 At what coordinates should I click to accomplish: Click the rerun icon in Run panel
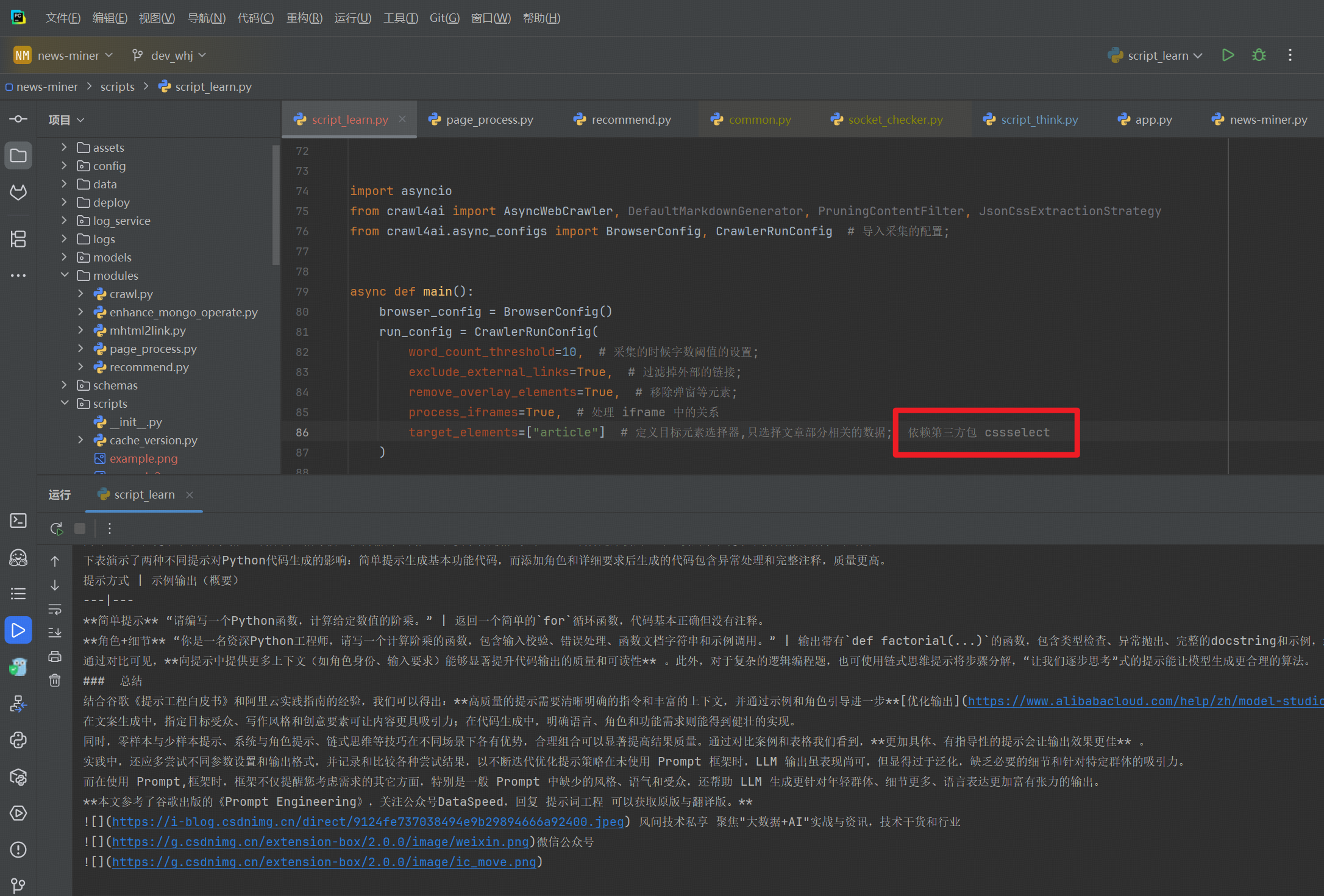pyautogui.click(x=57, y=528)
